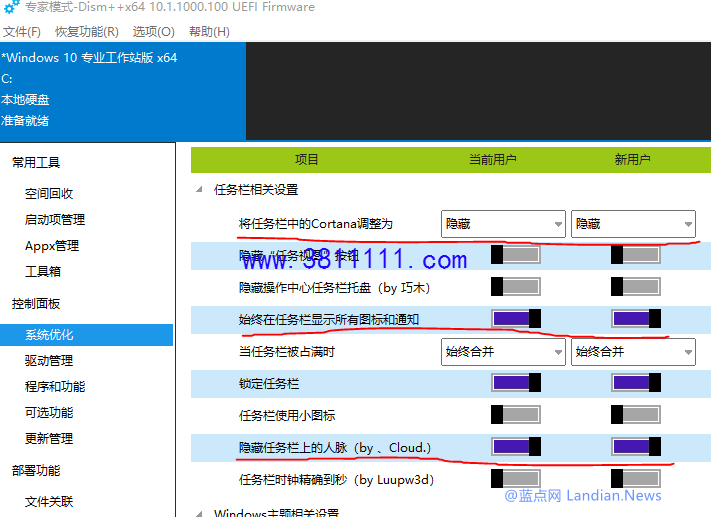Click the 部署功能 section heading
The image size is (711, 517).
36,470
